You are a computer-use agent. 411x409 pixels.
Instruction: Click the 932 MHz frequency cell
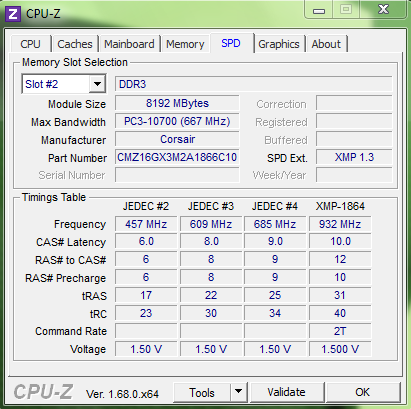pyautogui.click(x=340, y=224)
